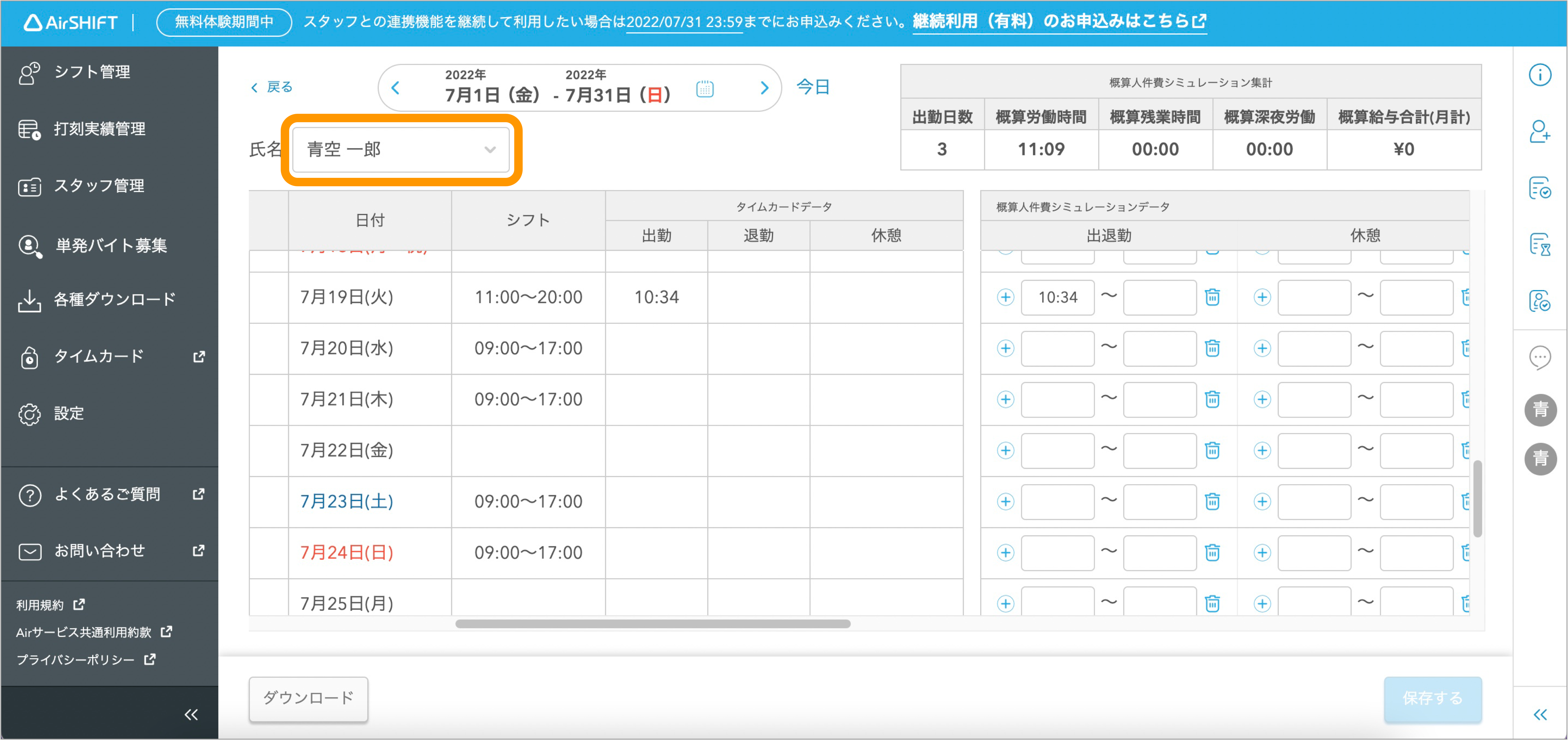Click the 10:34 clock-in field for 7月19日
1568x740 pixels.
(x=1058, y=298)
